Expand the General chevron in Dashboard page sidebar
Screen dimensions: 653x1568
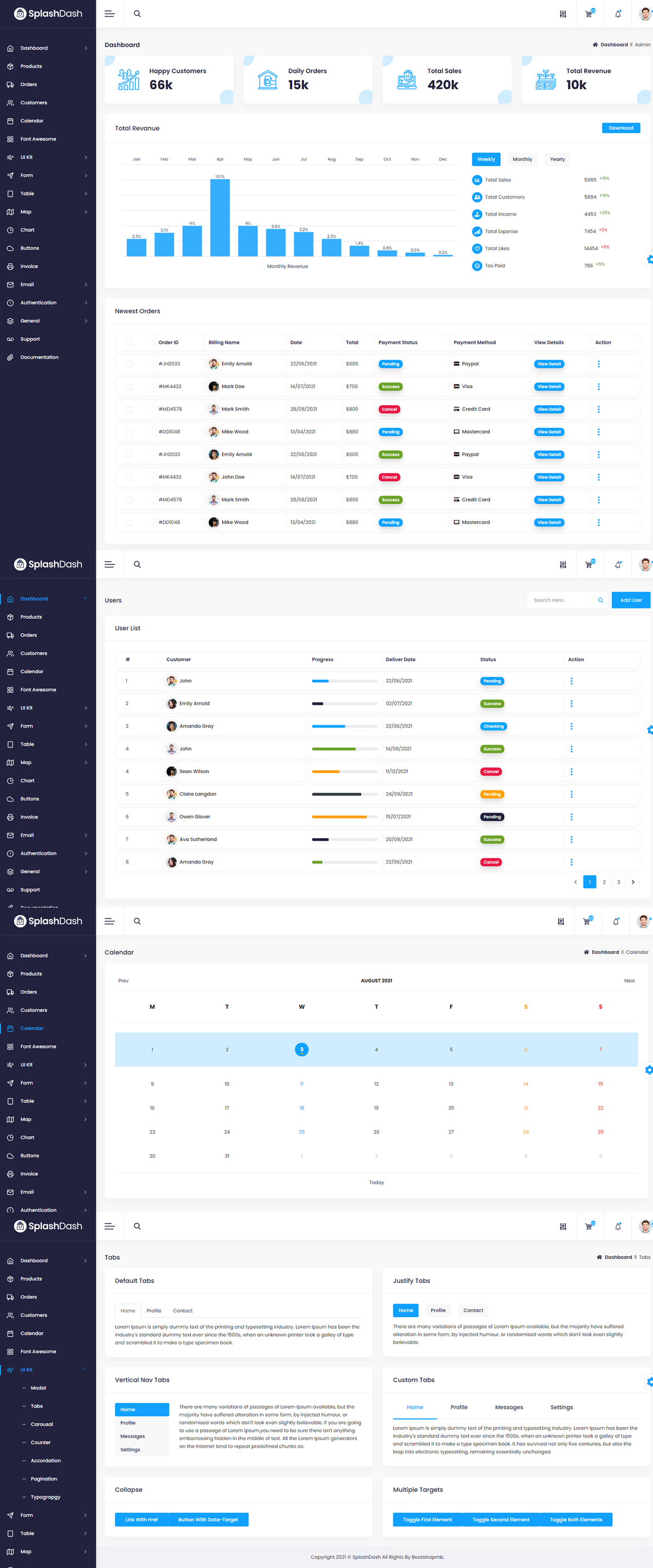click(x=85, y=321)
